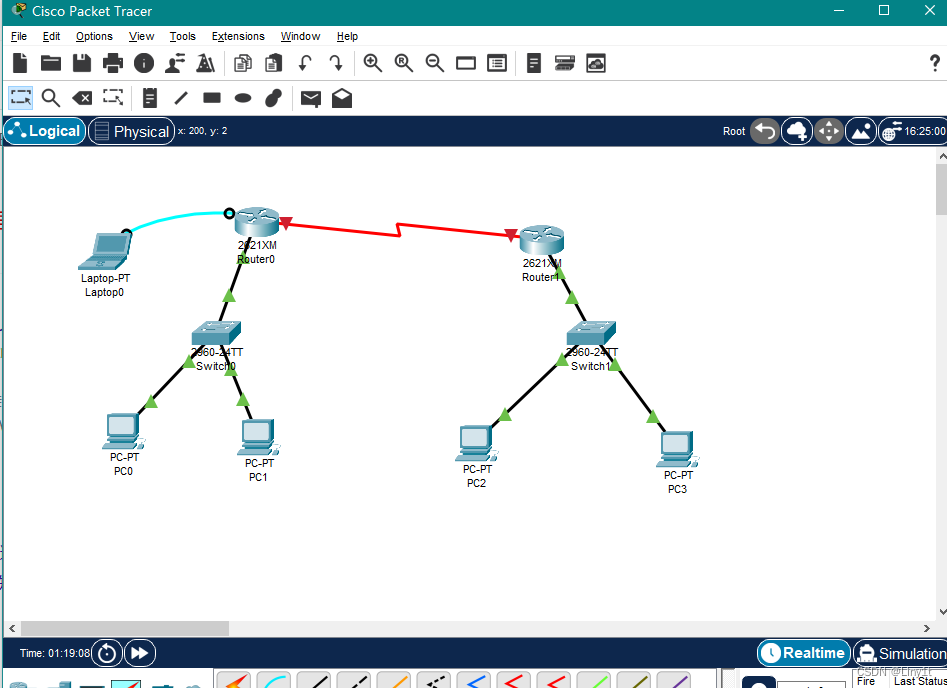Switch to Simulation mode
The height and width of the screenshot is (688, 947).
[900, 653]
